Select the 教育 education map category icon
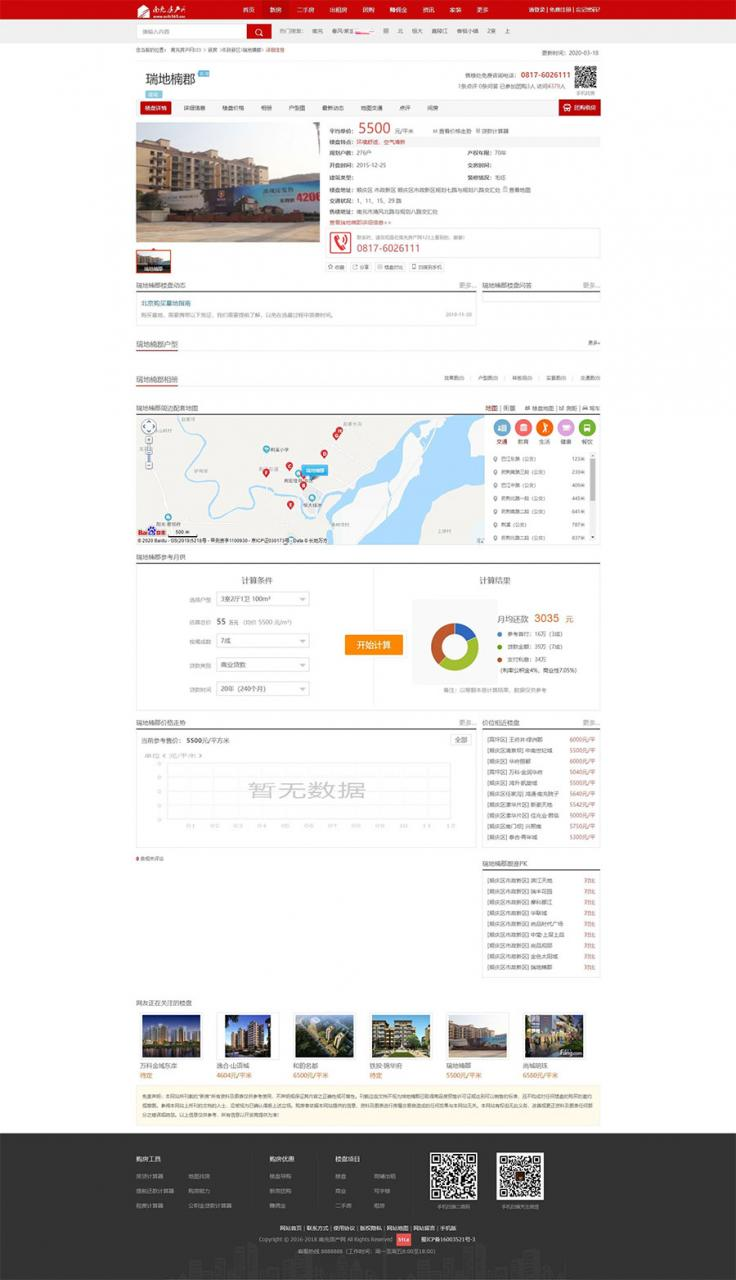Image resolution: width=736 pixels, height=1280 pixels. coord(523,428)
